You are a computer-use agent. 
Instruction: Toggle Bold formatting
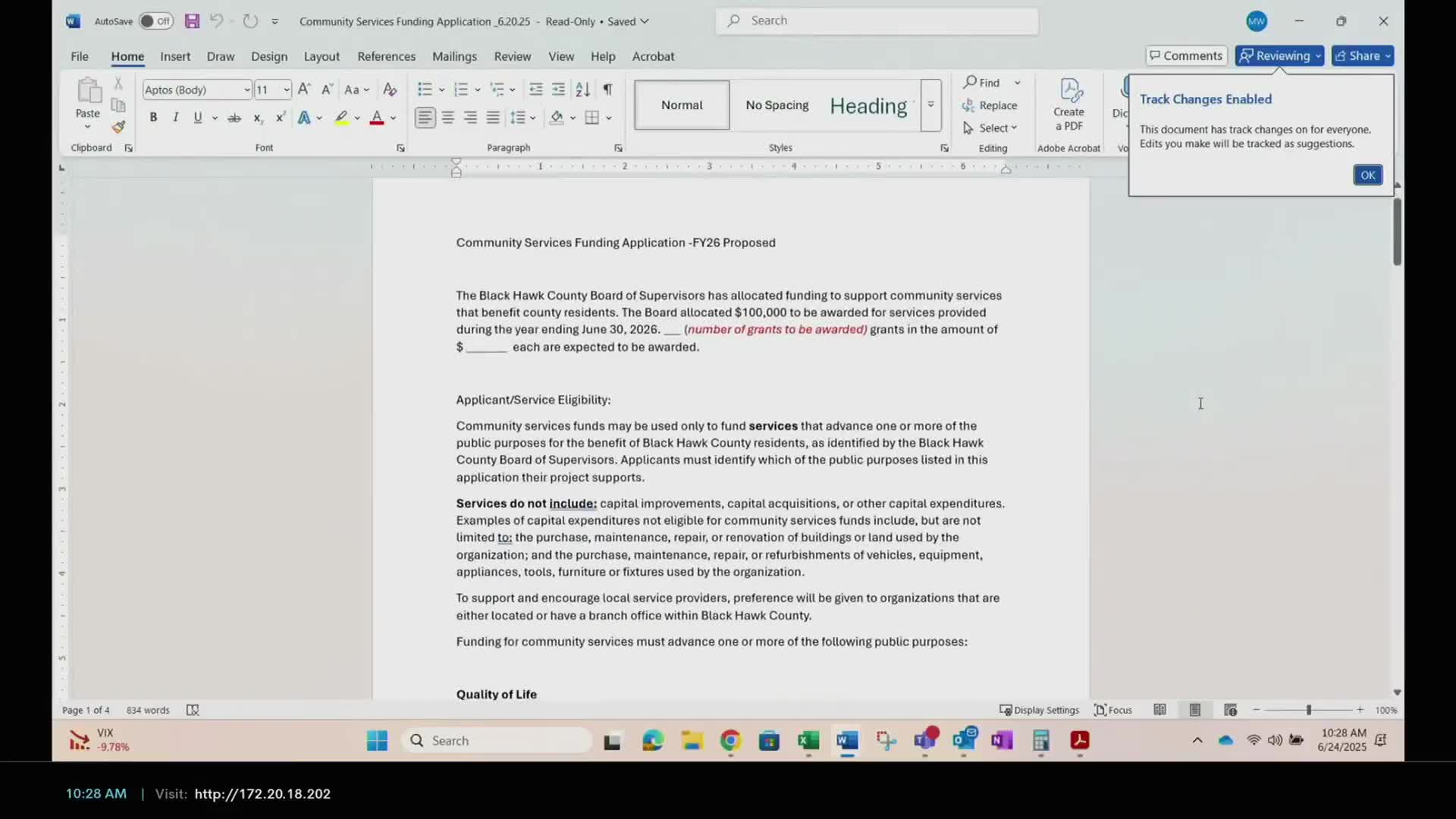(x=153, y=118)
